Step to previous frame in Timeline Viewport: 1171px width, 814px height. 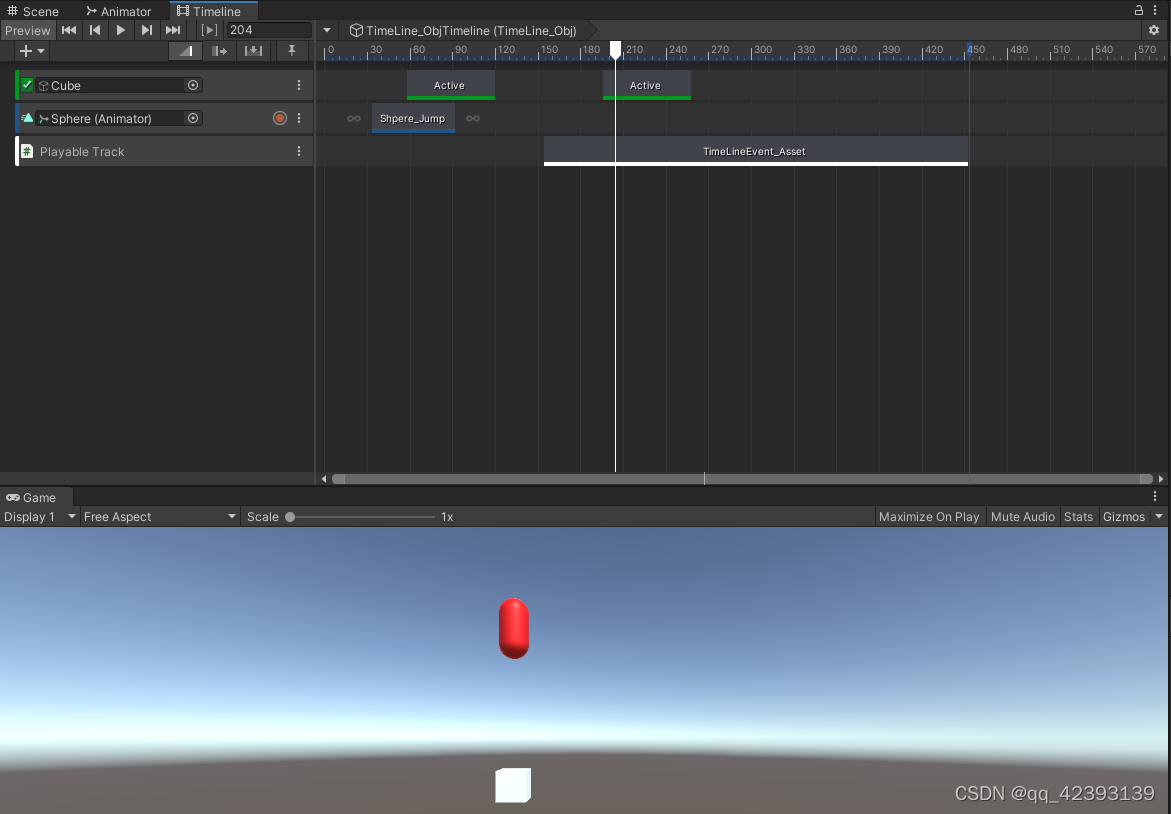pos(95,30)
